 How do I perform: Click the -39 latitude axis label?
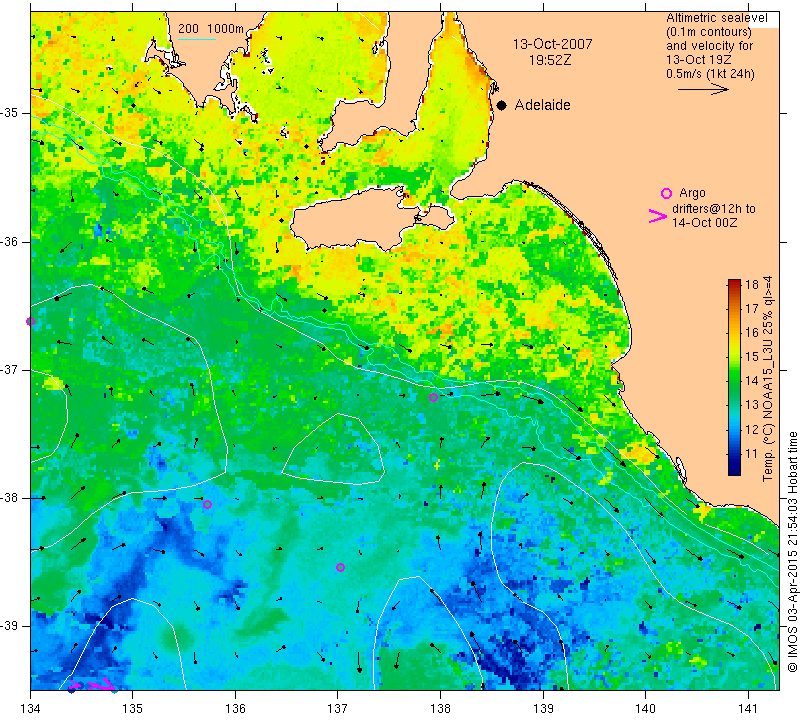pos(9,626)
